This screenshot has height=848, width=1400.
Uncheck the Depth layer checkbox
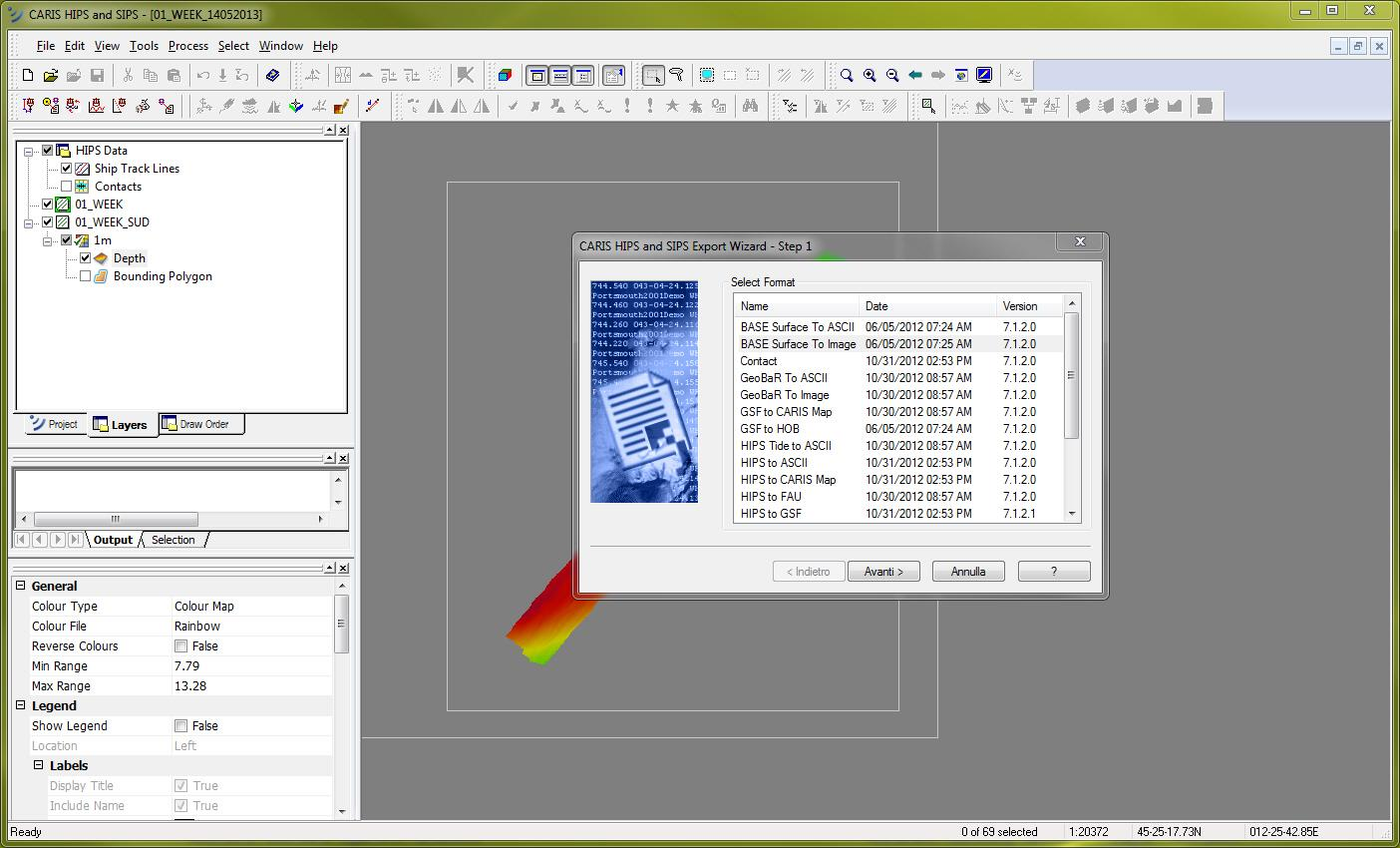pos(85,258)
